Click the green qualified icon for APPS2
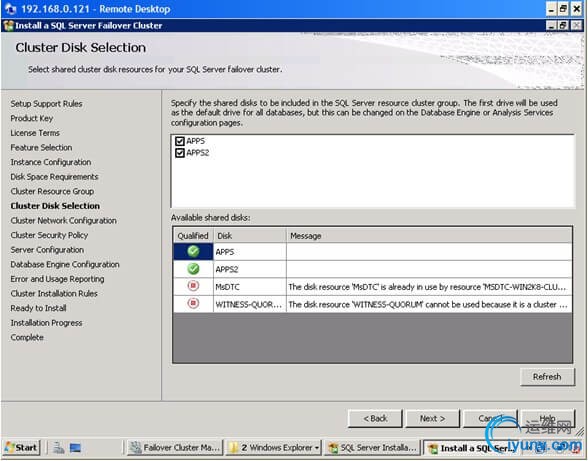 pyautogui.click(x=193, y=269)
